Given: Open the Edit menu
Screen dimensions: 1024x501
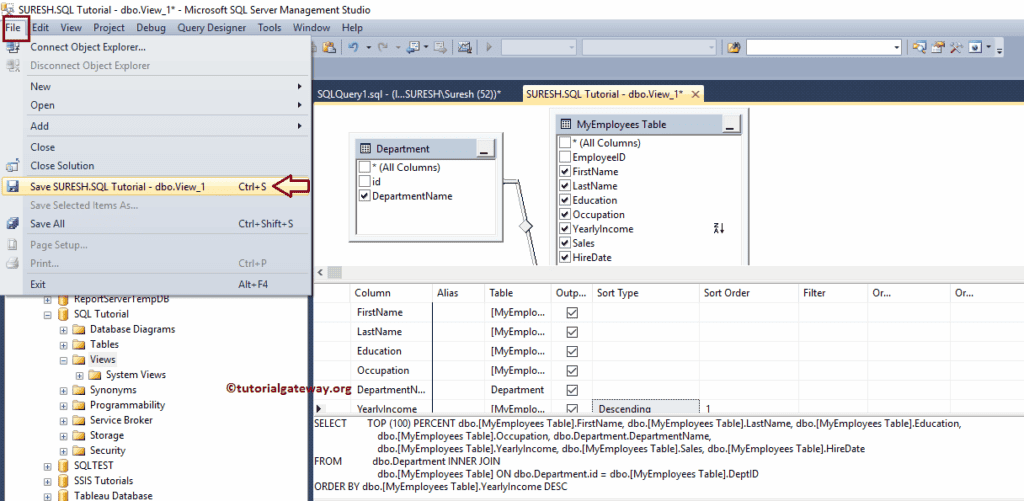Looking at the screenshot, I should click(40, 27).
